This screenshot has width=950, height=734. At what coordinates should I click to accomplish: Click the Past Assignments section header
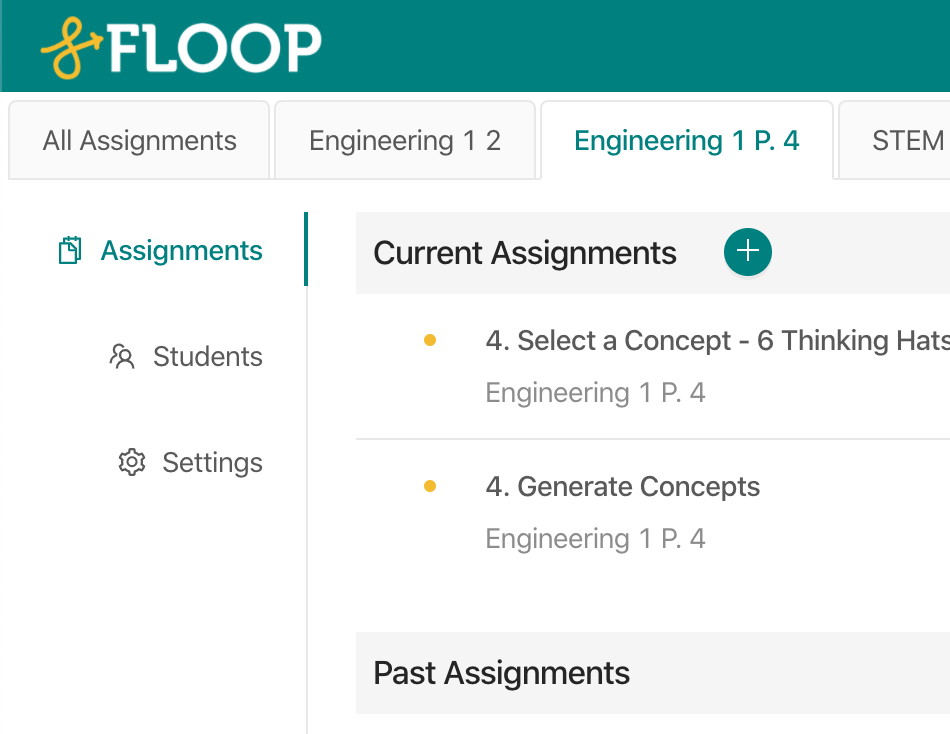(502, 673)
